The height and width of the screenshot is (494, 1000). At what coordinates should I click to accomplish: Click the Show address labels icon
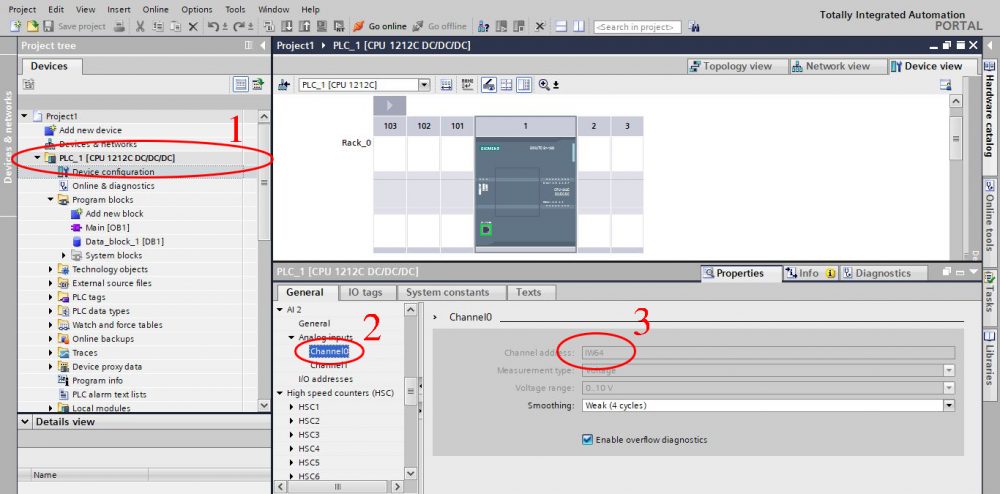467,85
